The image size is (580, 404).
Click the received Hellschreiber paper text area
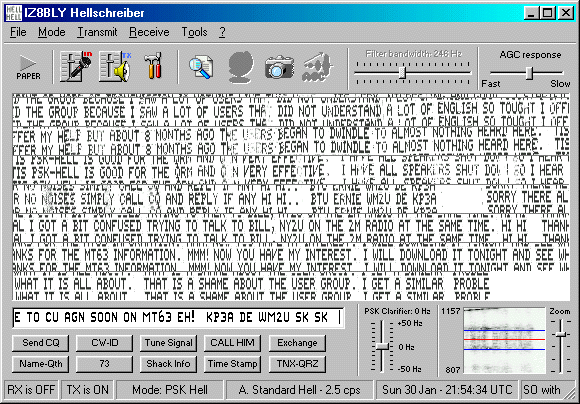point(291,196)
